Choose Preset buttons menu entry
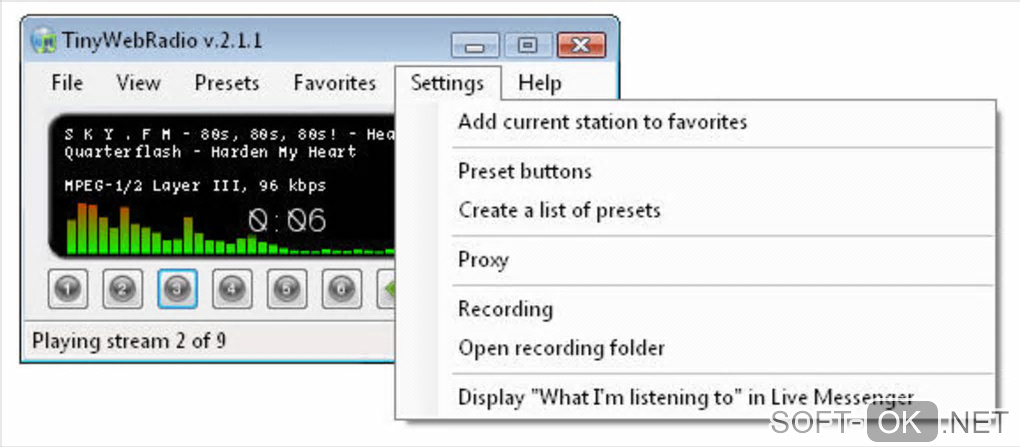 (x=696, y=171)
